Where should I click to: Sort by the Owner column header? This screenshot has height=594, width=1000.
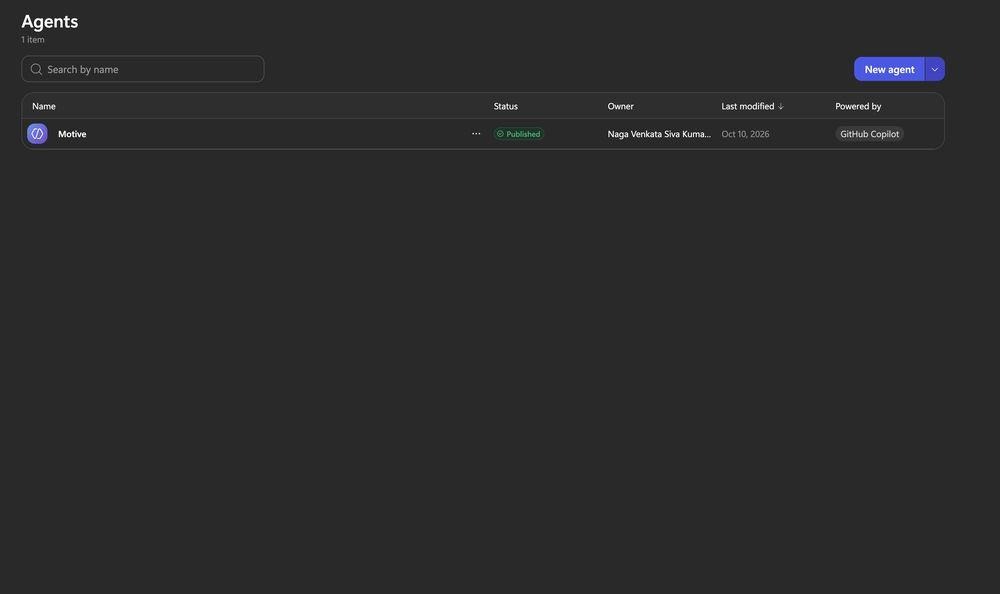point(621,106)
